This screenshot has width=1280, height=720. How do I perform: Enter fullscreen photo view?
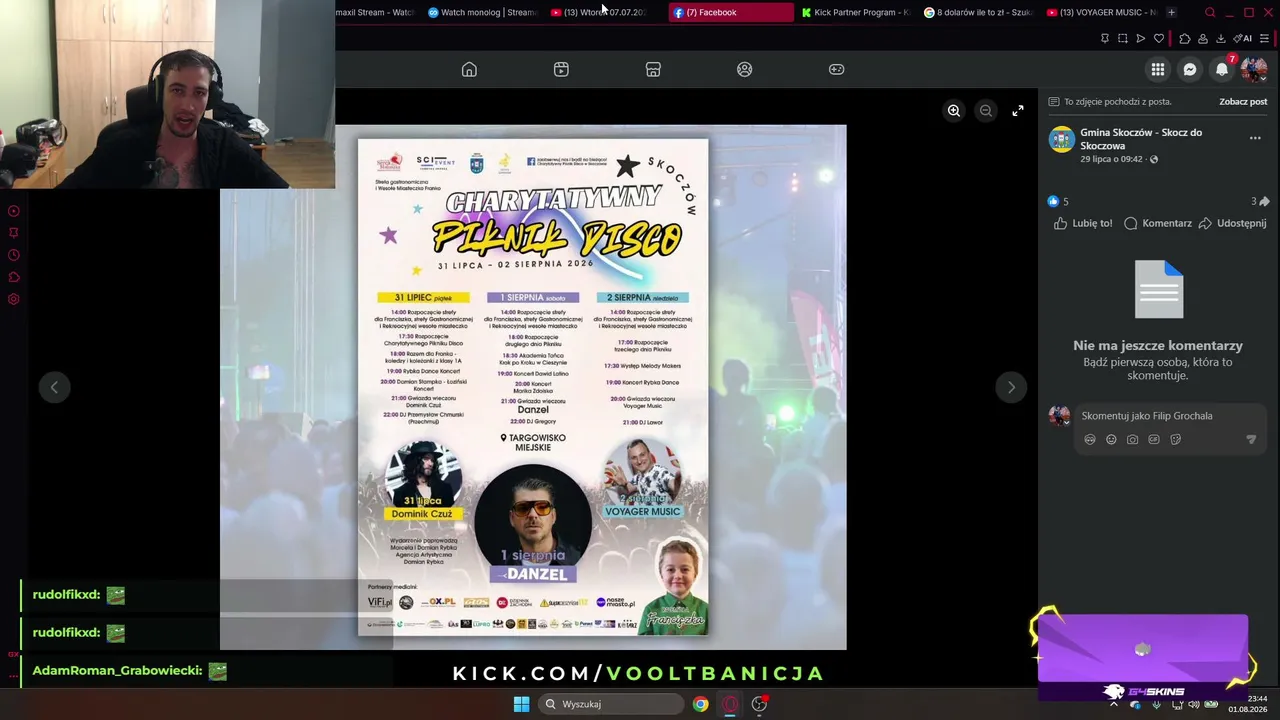click(1018, 111)
